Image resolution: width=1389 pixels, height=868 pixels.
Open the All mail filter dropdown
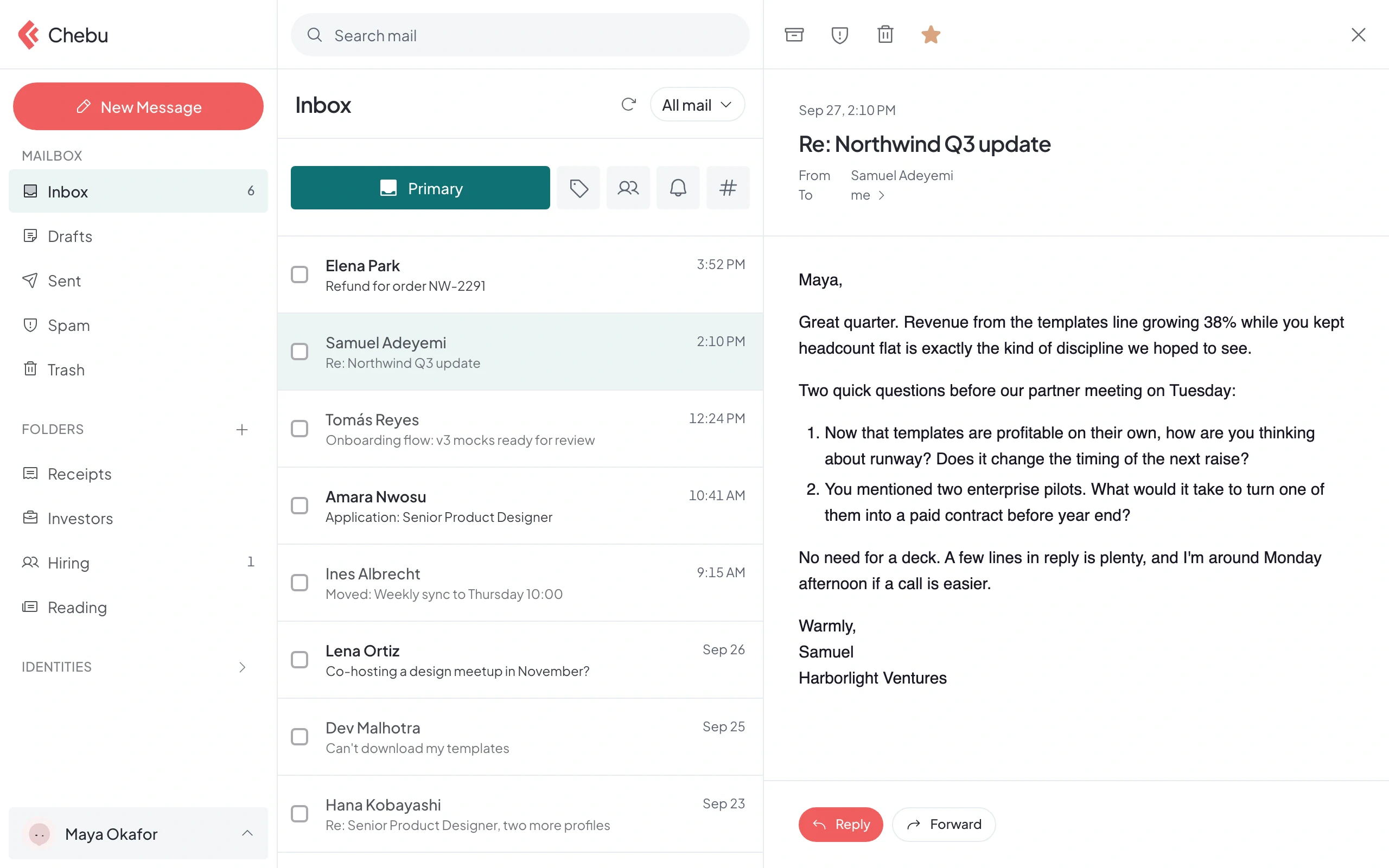(x=697, y=105)
